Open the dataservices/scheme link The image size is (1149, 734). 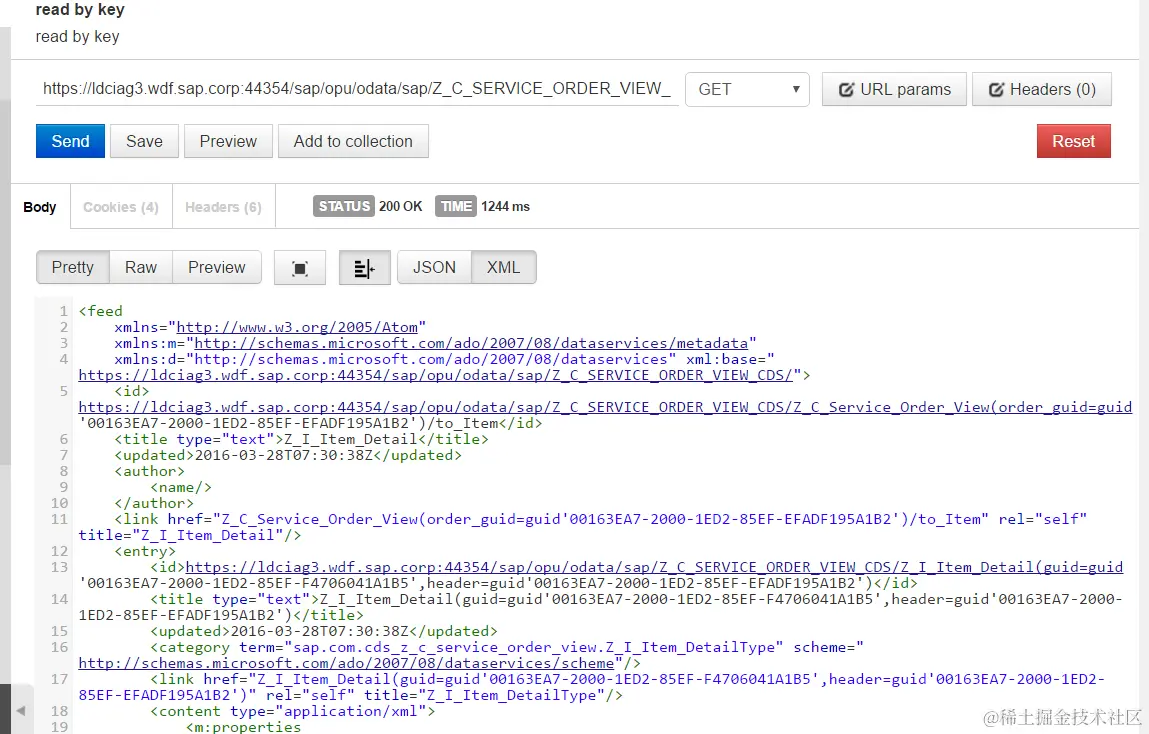[346, 664]
